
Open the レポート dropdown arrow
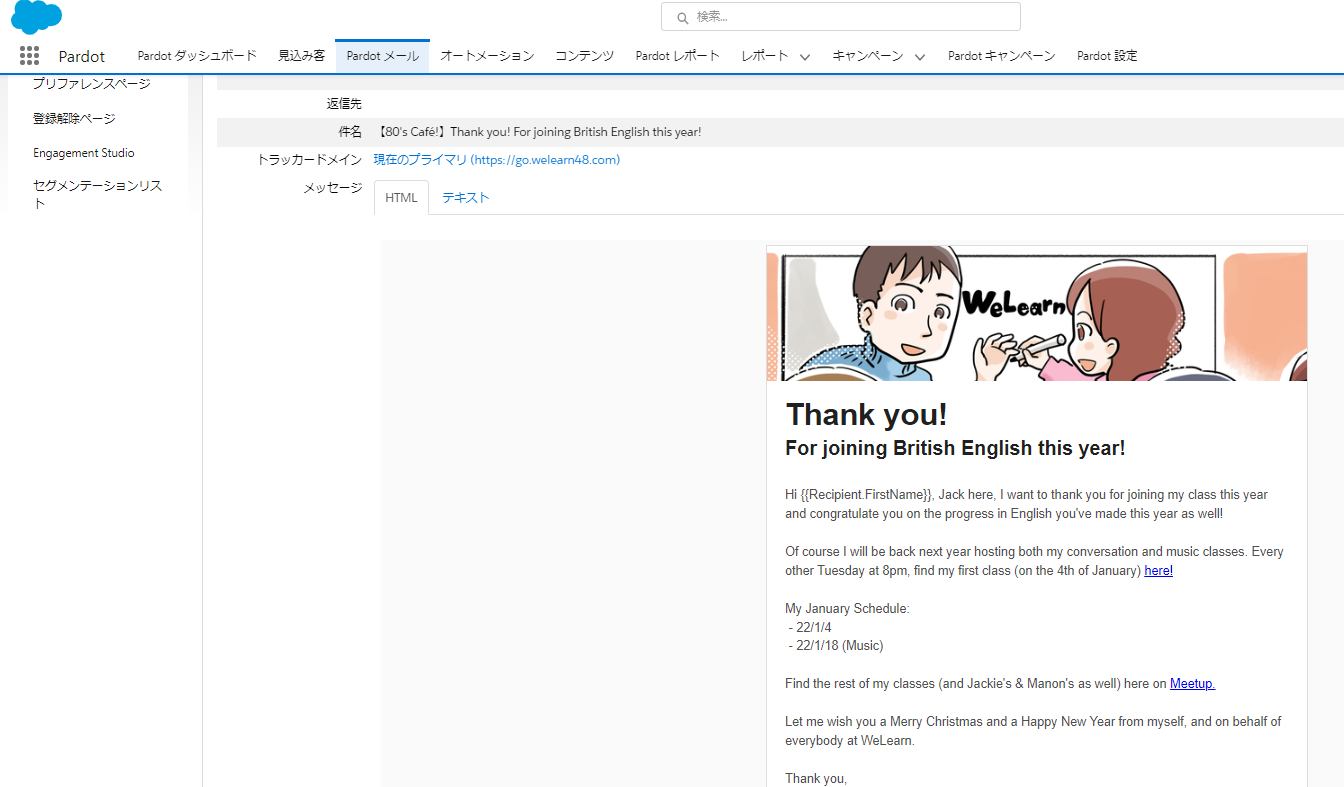click(x=804, y=57)
